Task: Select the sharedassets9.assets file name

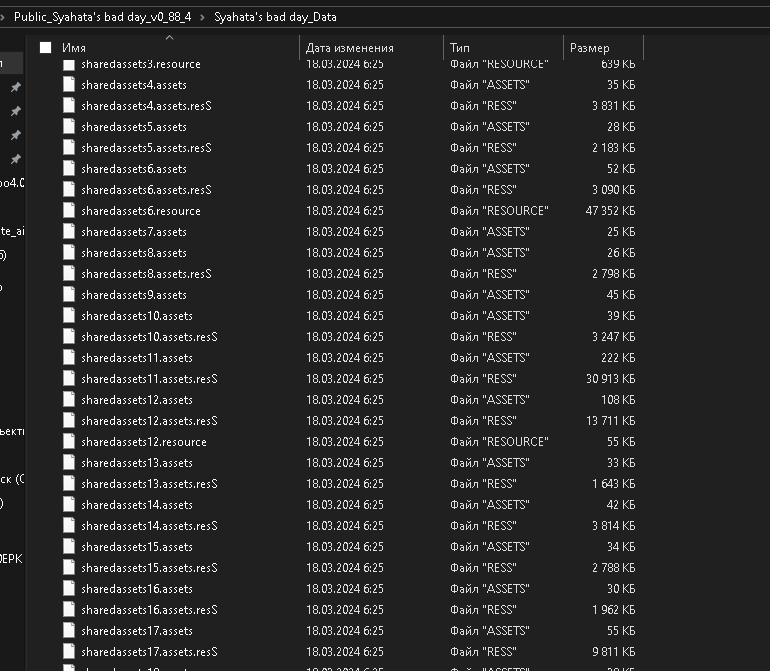Action: (134, 295)
